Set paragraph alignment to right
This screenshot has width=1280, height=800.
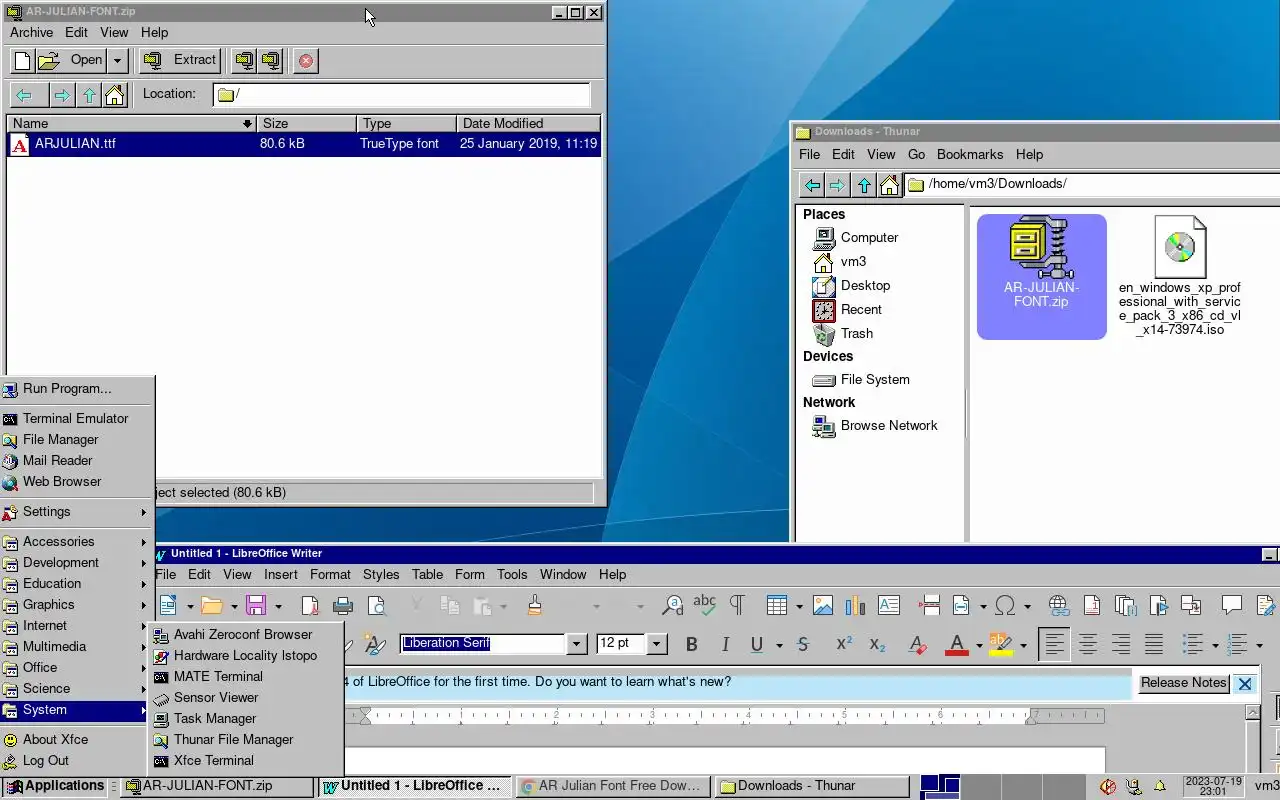pyautogui.click(x=1121, y=645)
